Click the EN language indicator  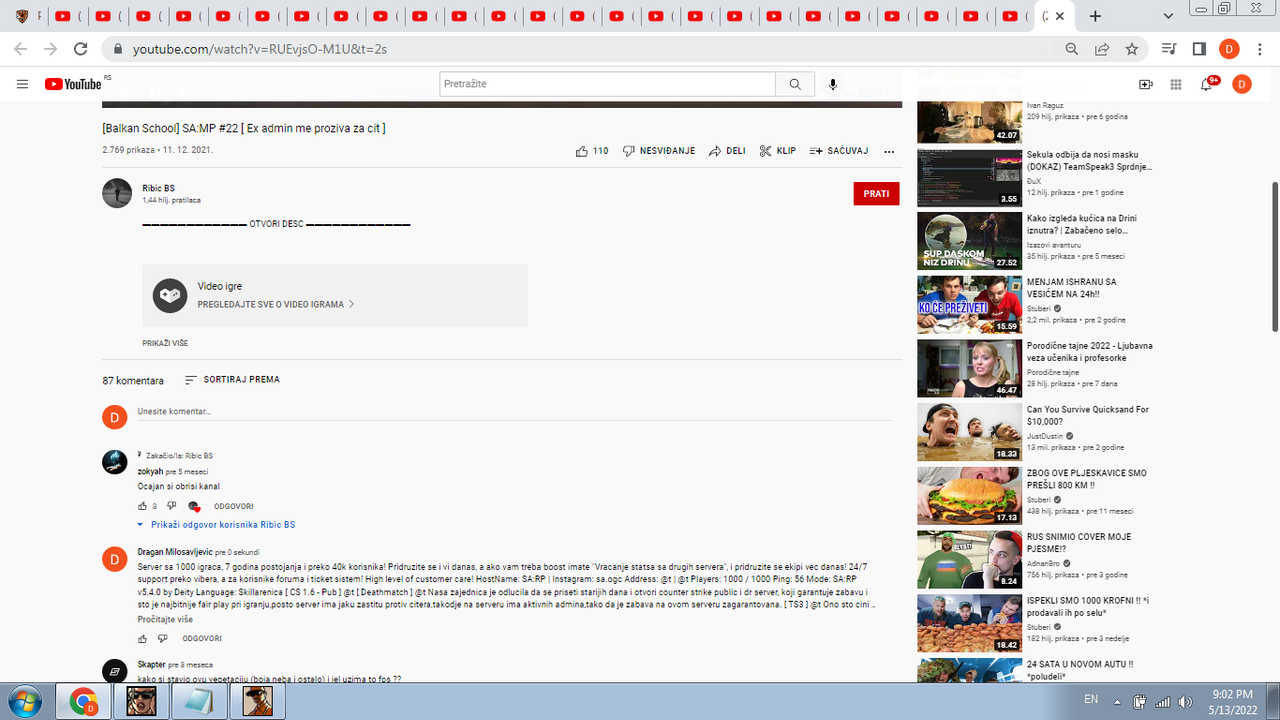[x=1091, y=700]
